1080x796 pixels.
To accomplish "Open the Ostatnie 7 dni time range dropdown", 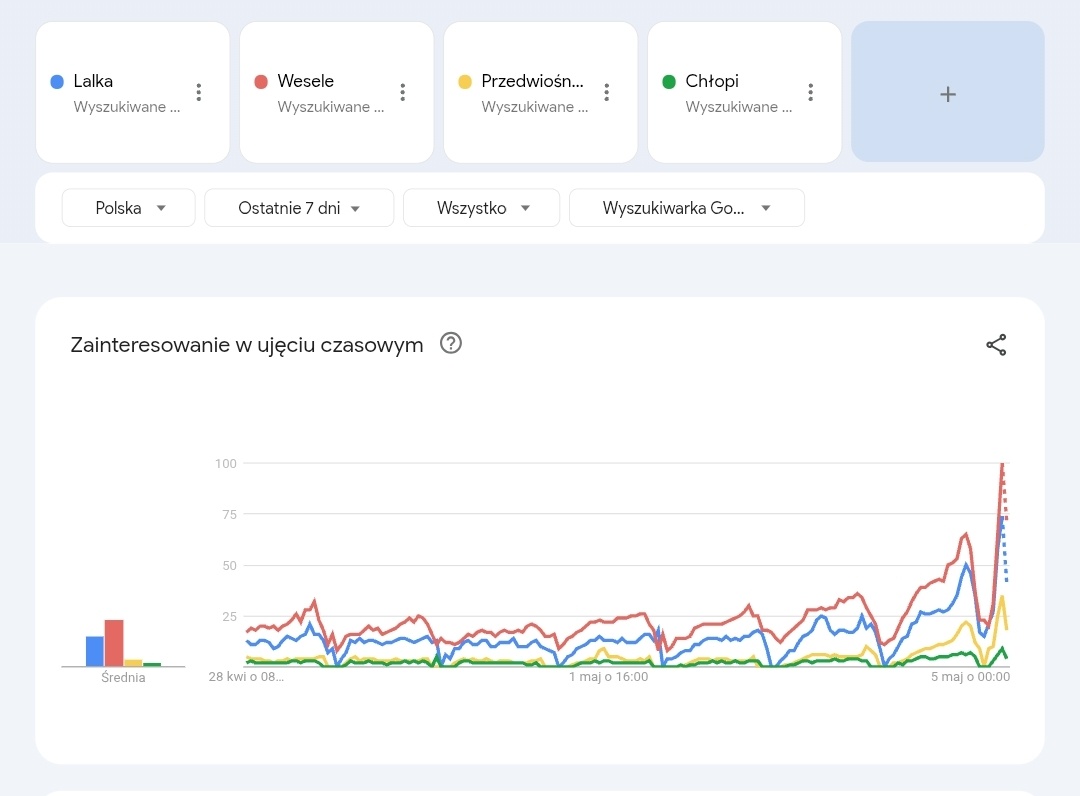I will pyautogui.click(x=299, y=208).
